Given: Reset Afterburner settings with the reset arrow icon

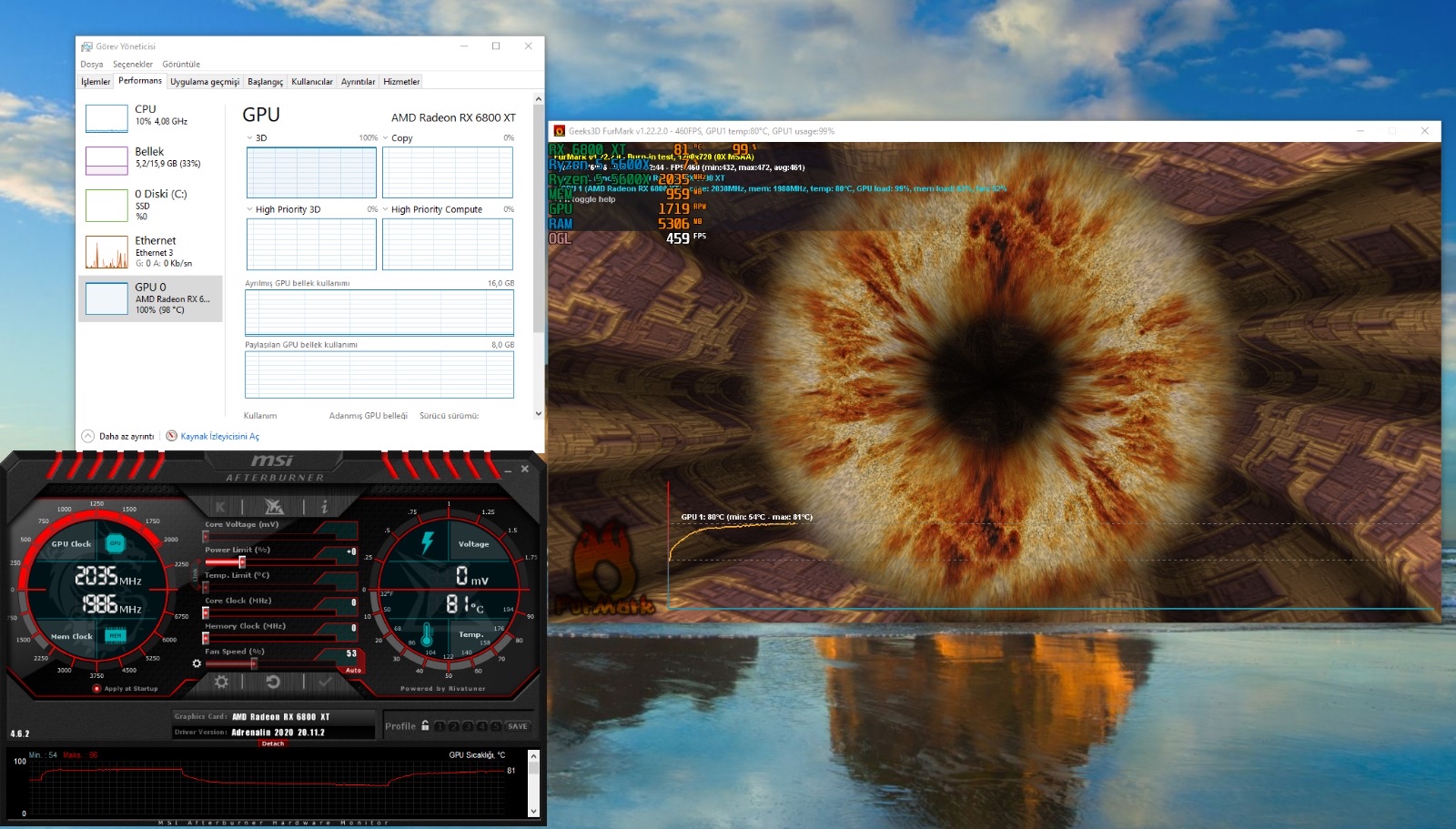Looking at the screenshot, I should coord(272,682).
